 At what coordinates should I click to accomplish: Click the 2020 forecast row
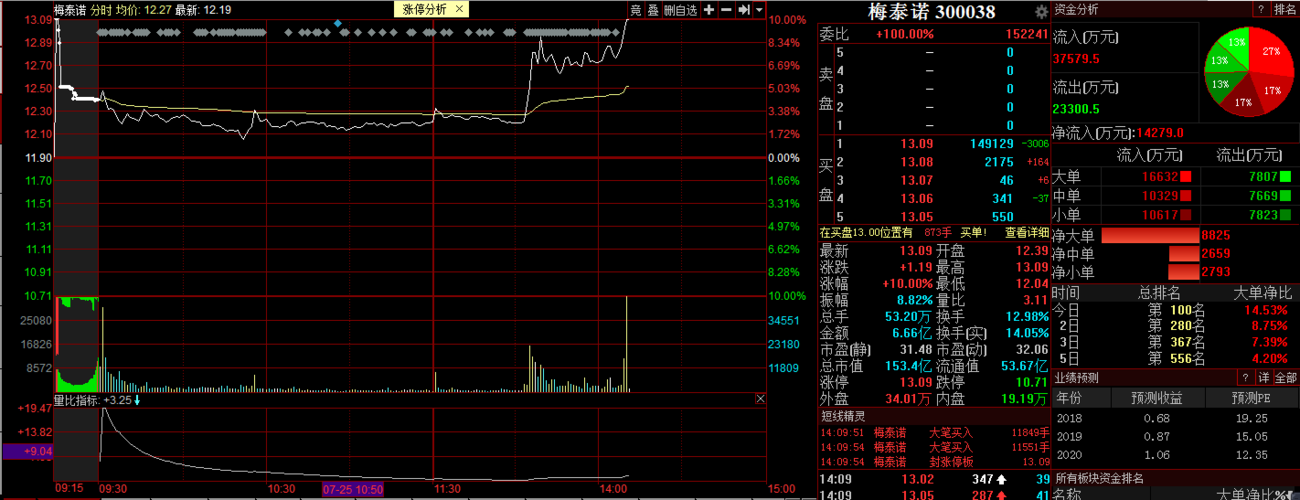1175,455
